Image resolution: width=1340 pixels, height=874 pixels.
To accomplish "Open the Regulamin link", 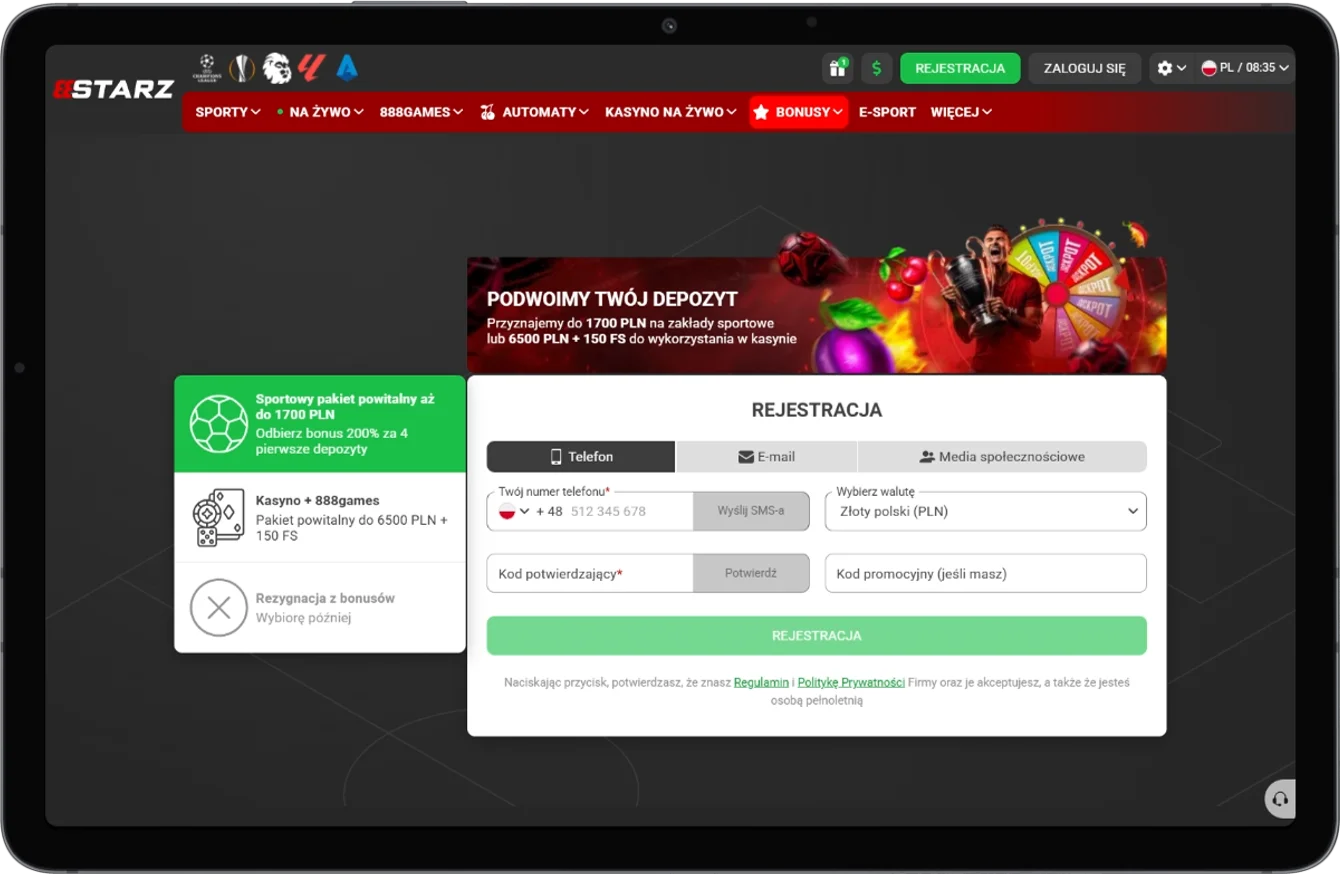I will tap(761, 682).
